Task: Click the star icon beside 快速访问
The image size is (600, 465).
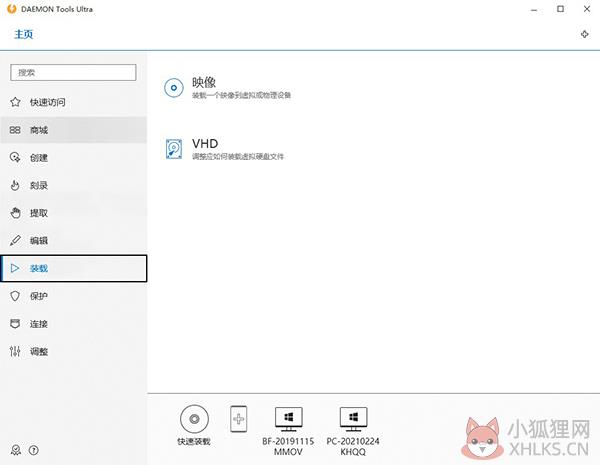Action: (x=15, y=102)
